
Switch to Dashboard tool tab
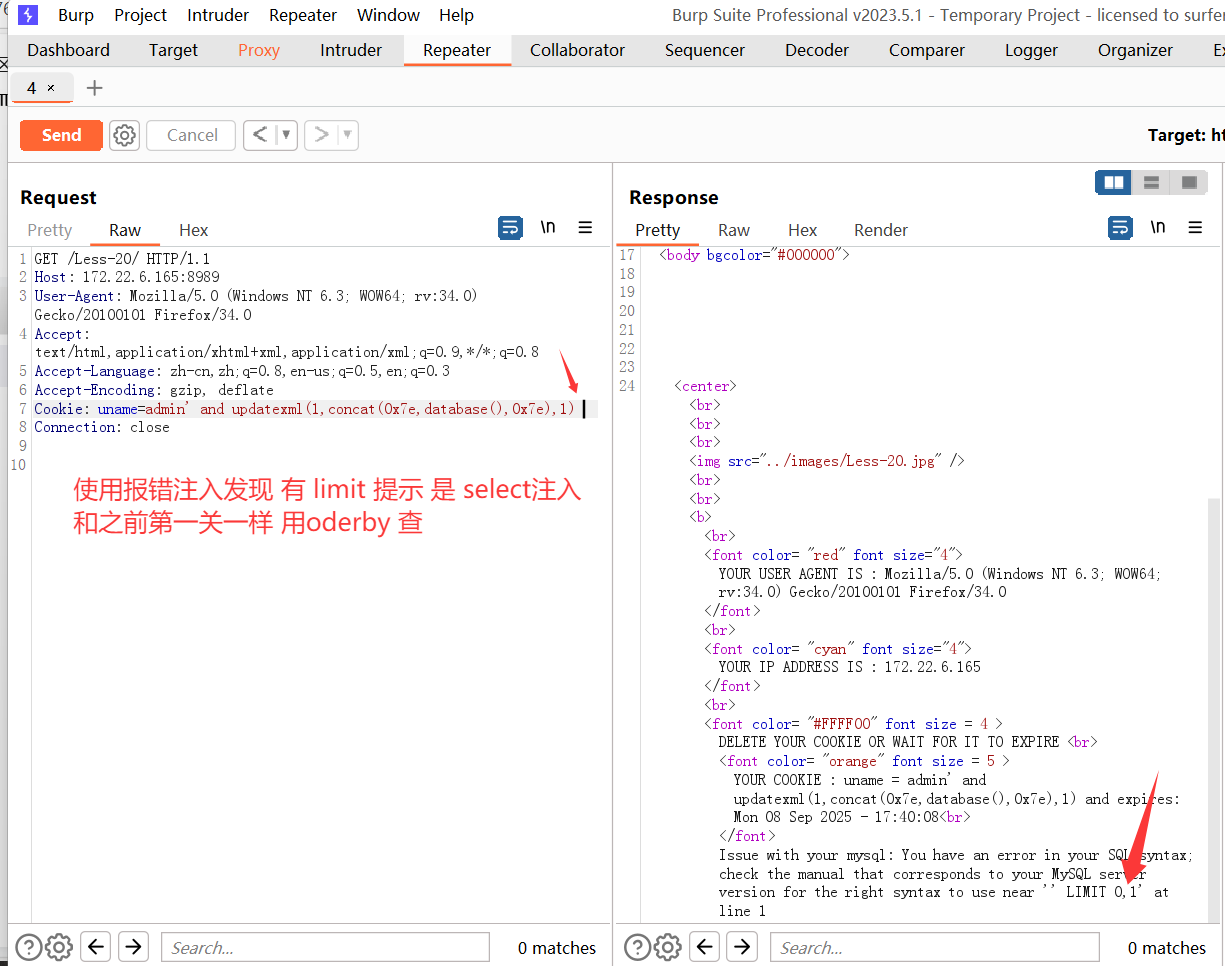68,50
